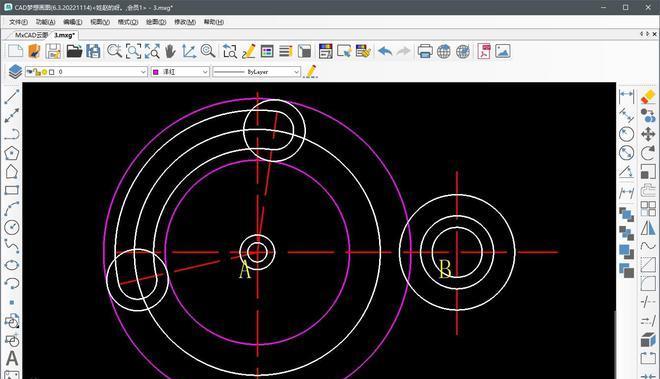Click the floppy disk Save icon
Screen dimensions: 660x379
pos(53,51)
